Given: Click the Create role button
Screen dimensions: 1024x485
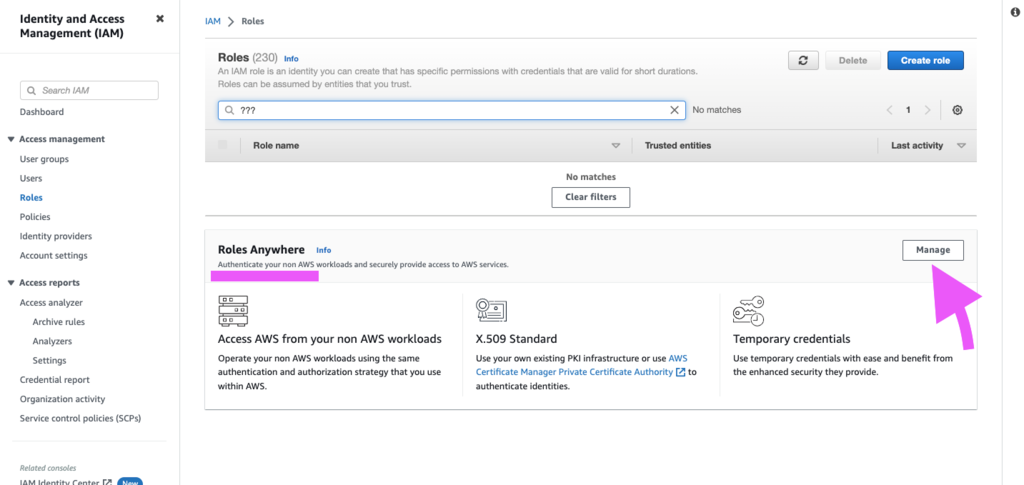Looking at the screenshot, I should tap(925, 60).
